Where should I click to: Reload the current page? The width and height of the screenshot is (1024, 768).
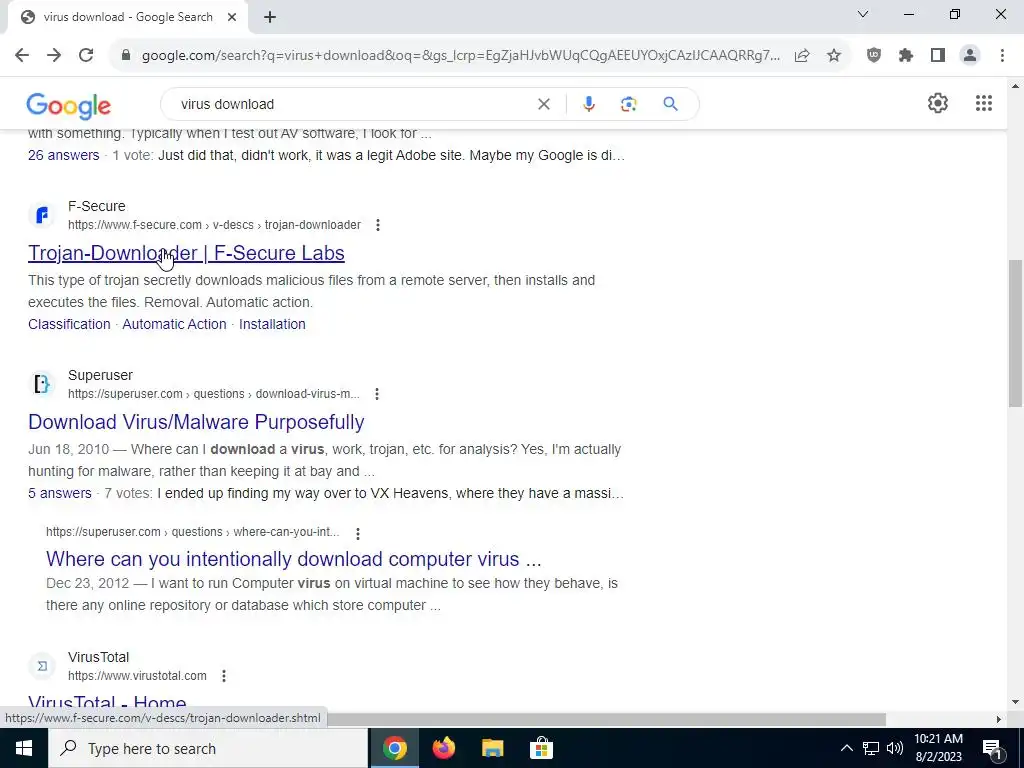click(x=86, y=56)
